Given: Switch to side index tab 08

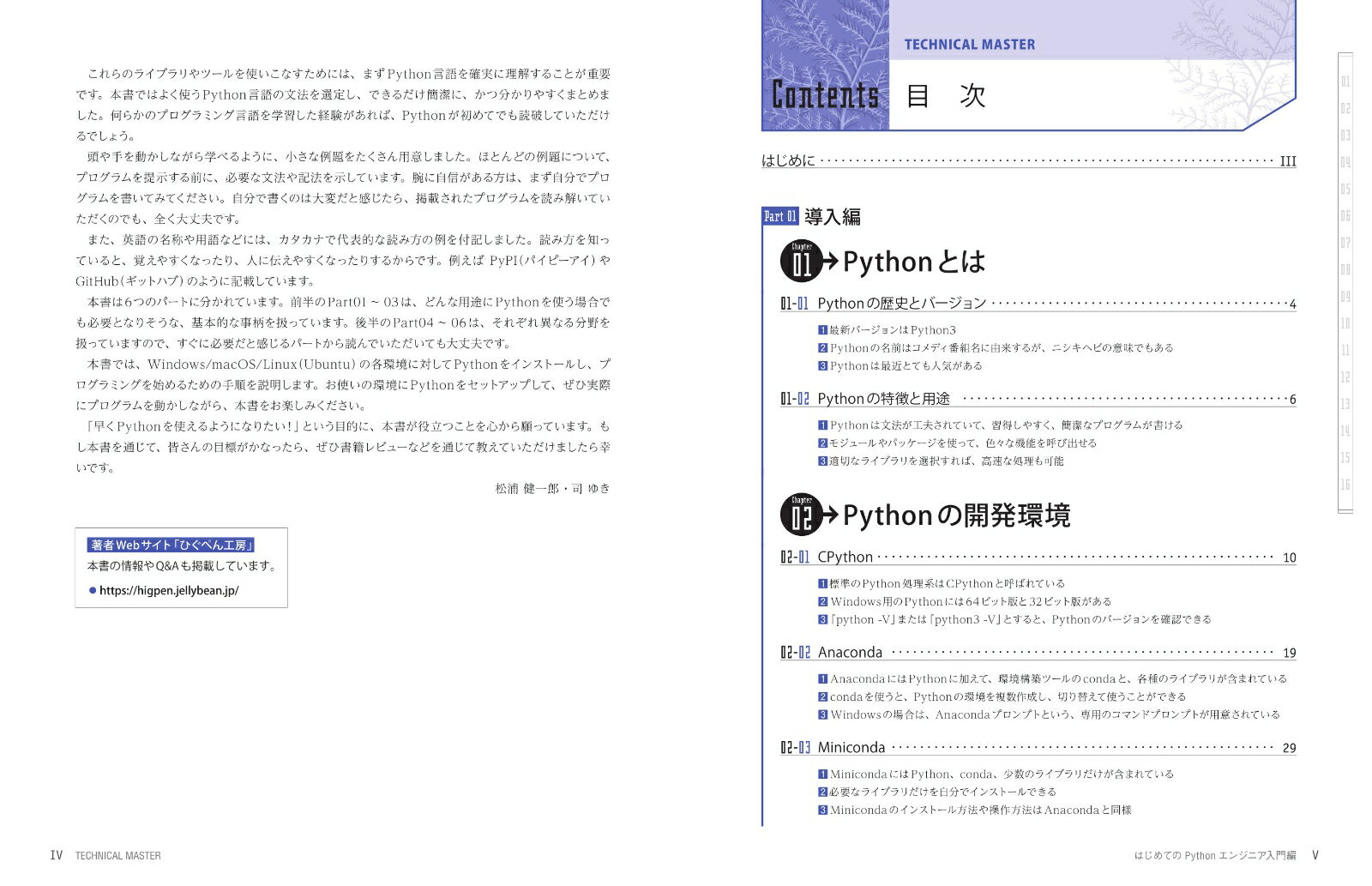Looking at the screenshot, I should click(x=1345, y=269).
